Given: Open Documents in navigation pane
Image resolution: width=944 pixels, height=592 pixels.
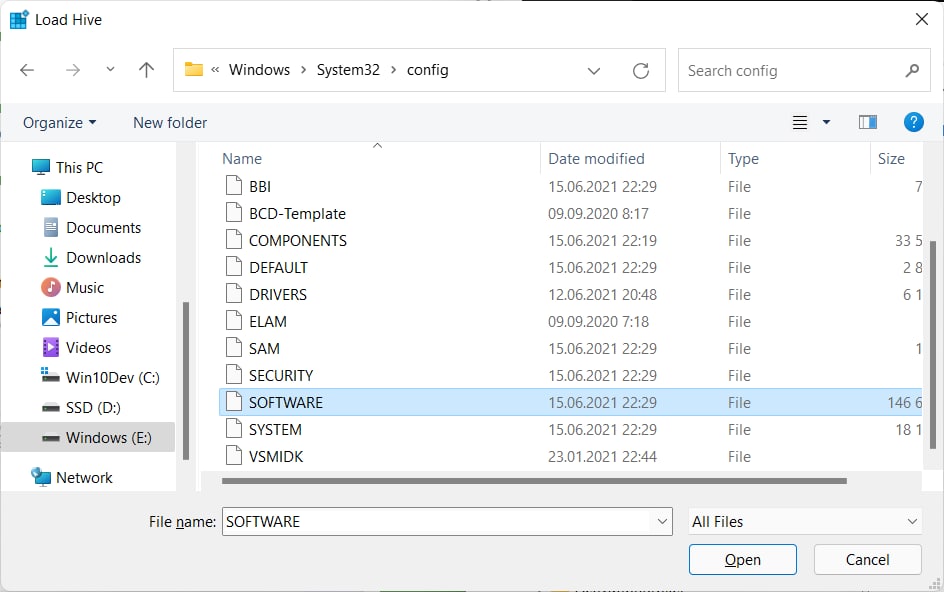Looking at the screenshot, I should (91, 228).
